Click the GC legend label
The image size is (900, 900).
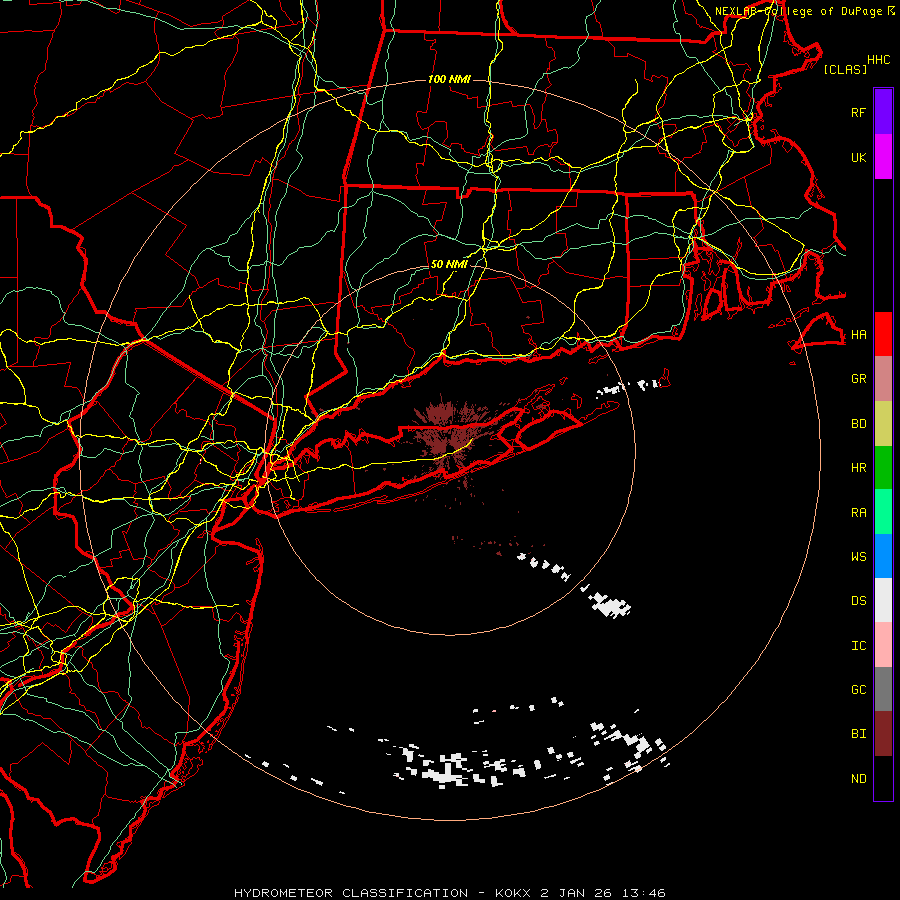pyautogui.click(x=858, y=690)
